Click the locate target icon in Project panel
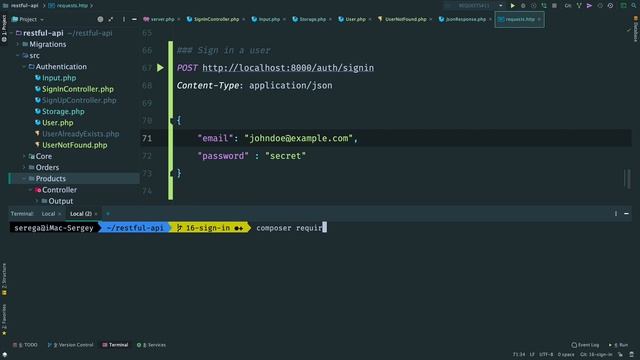Image resolution: width=640 pixels, height=360 pixels. coord(100,19)
